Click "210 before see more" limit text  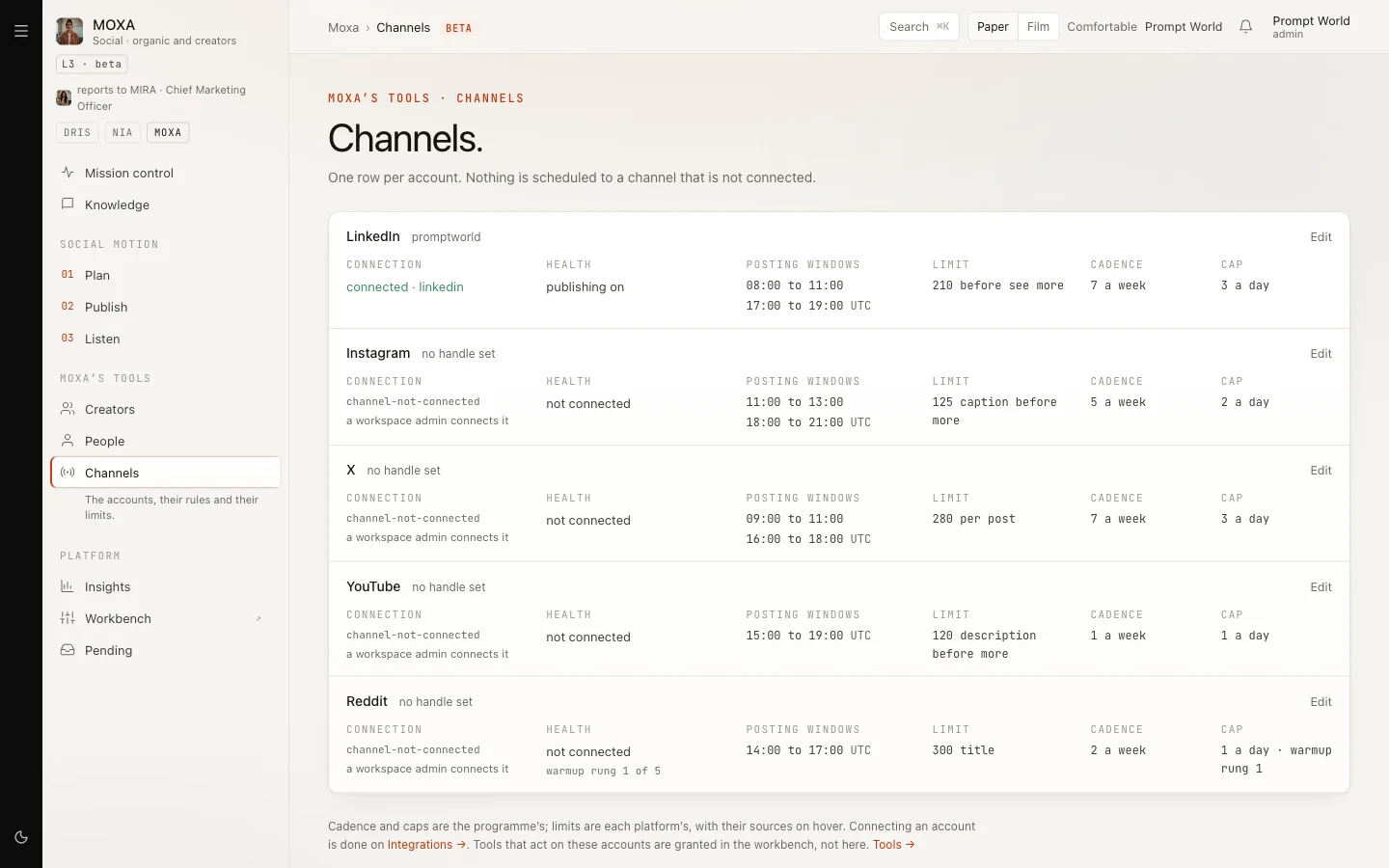(998, 285)
